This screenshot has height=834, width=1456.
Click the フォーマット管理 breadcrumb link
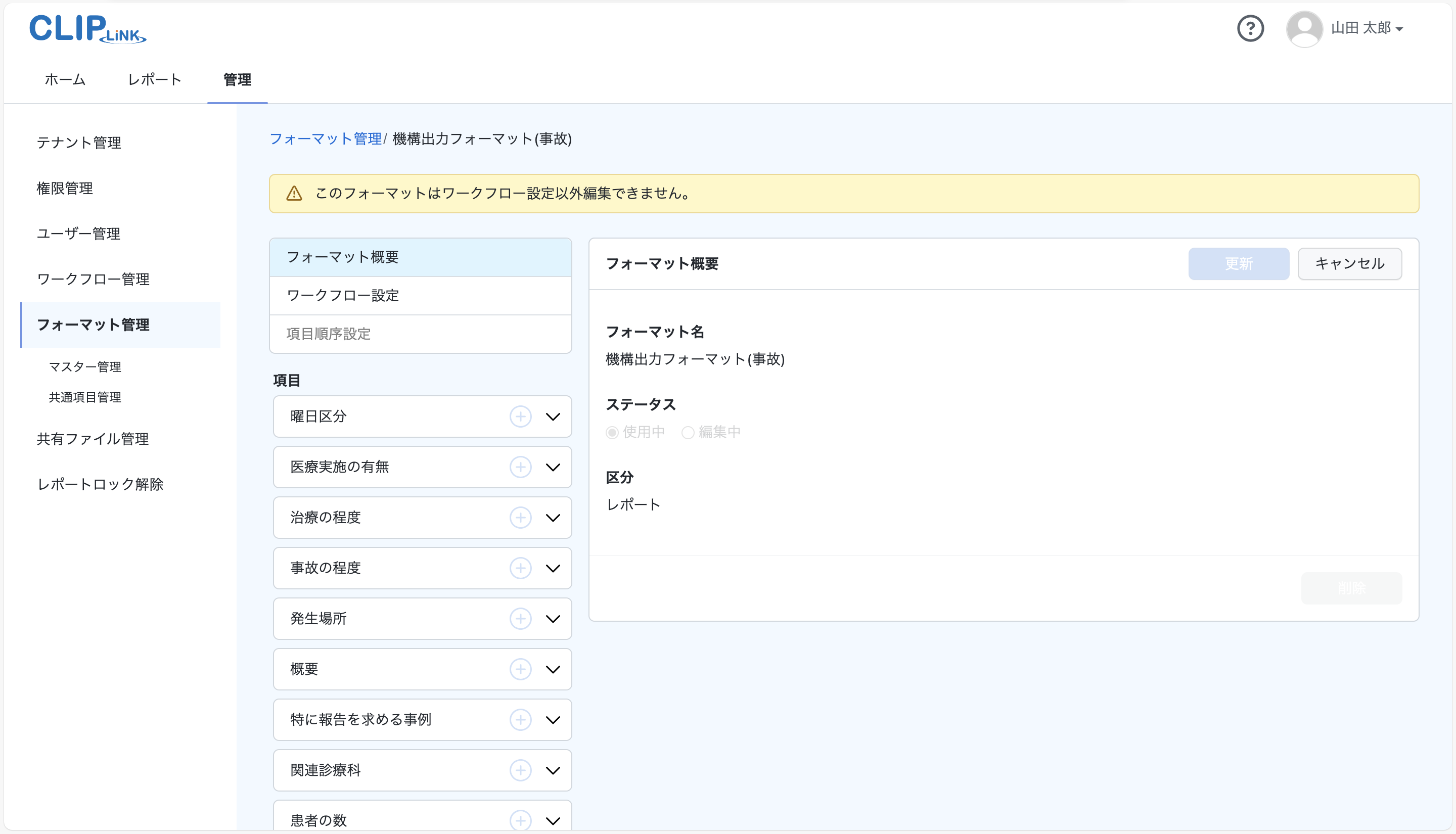point(326,138)
